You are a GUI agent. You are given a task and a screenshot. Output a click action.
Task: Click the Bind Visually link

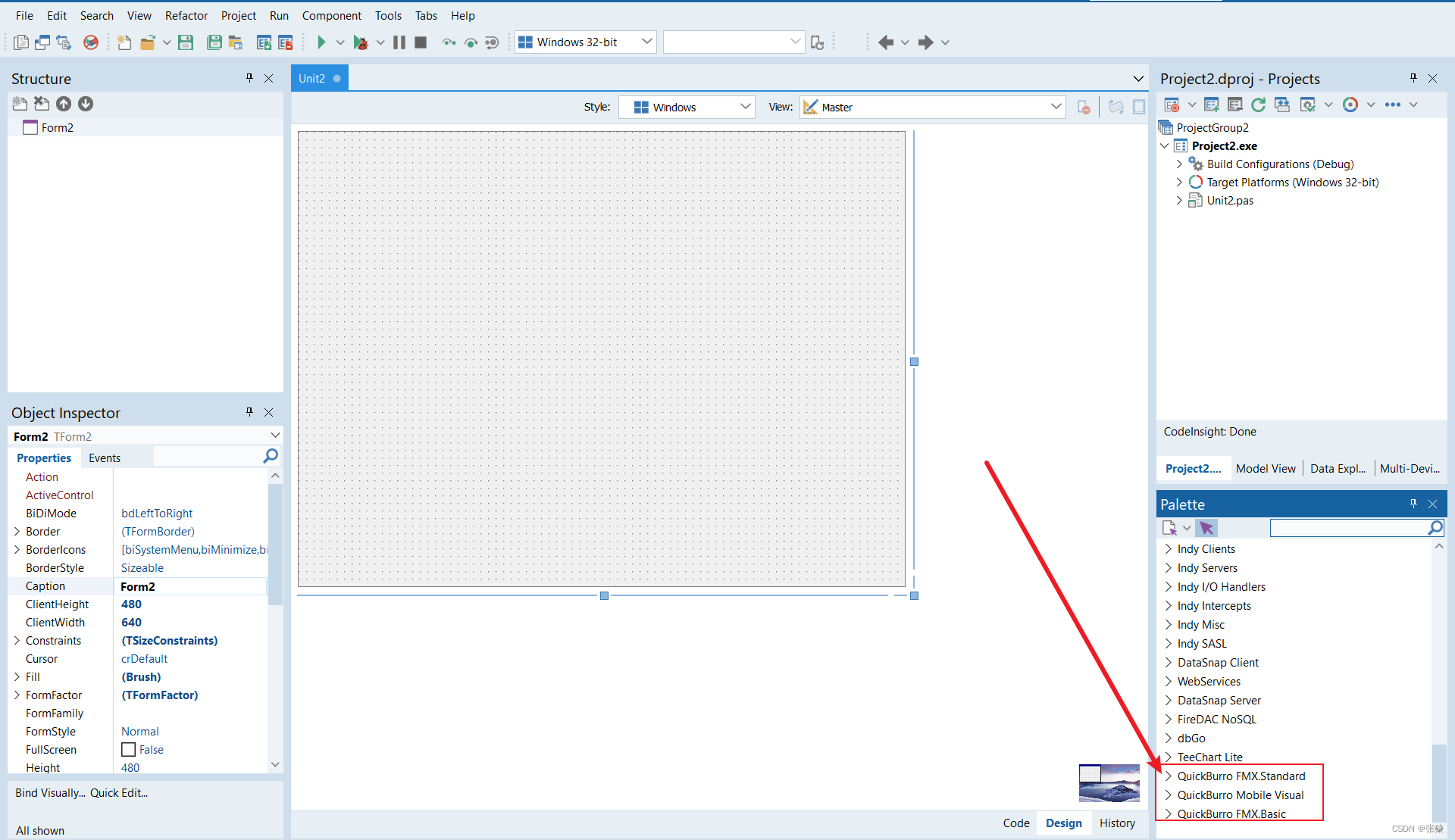tap(50, 793)
